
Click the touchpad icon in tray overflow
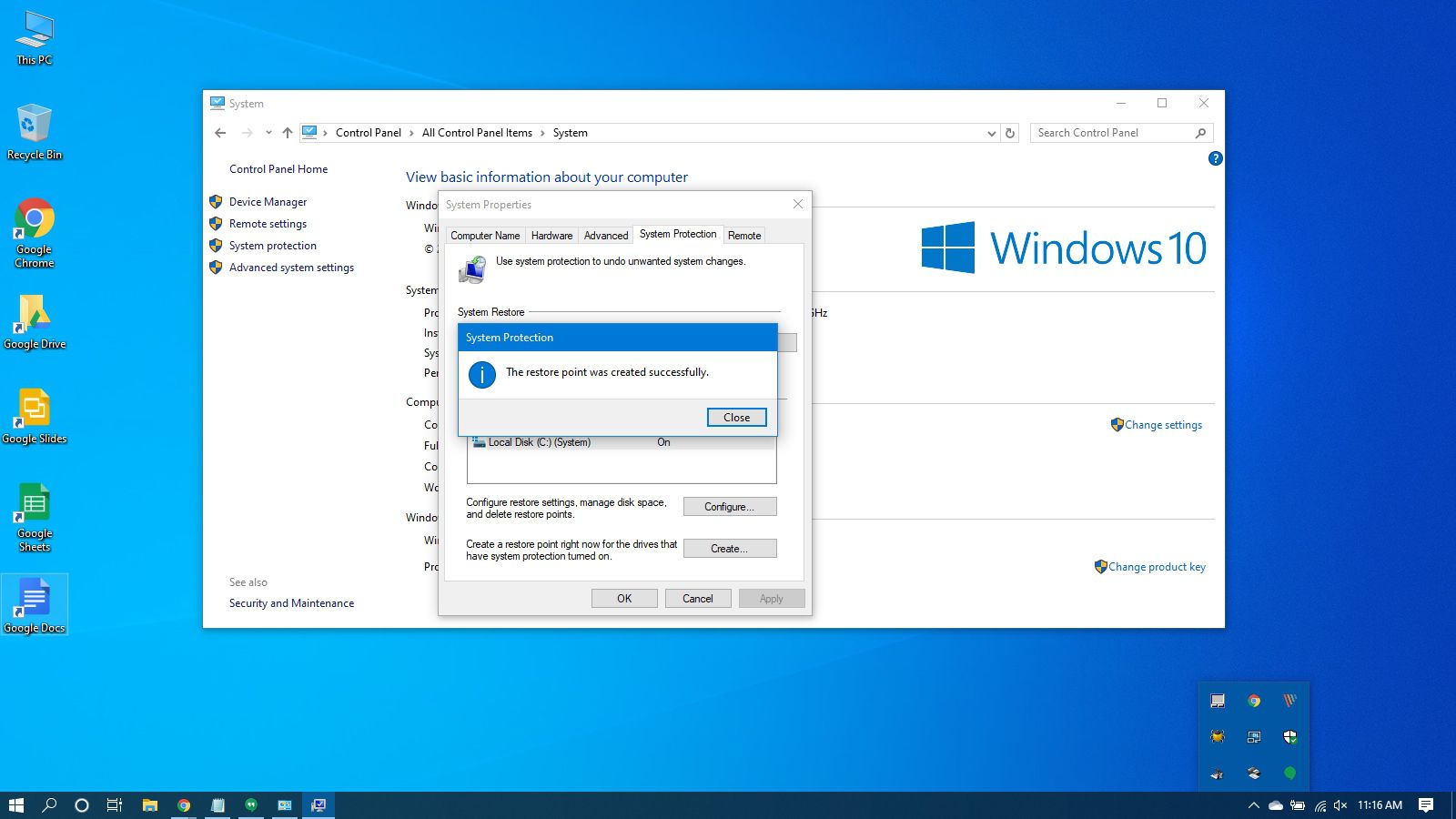click(1218, 701)
